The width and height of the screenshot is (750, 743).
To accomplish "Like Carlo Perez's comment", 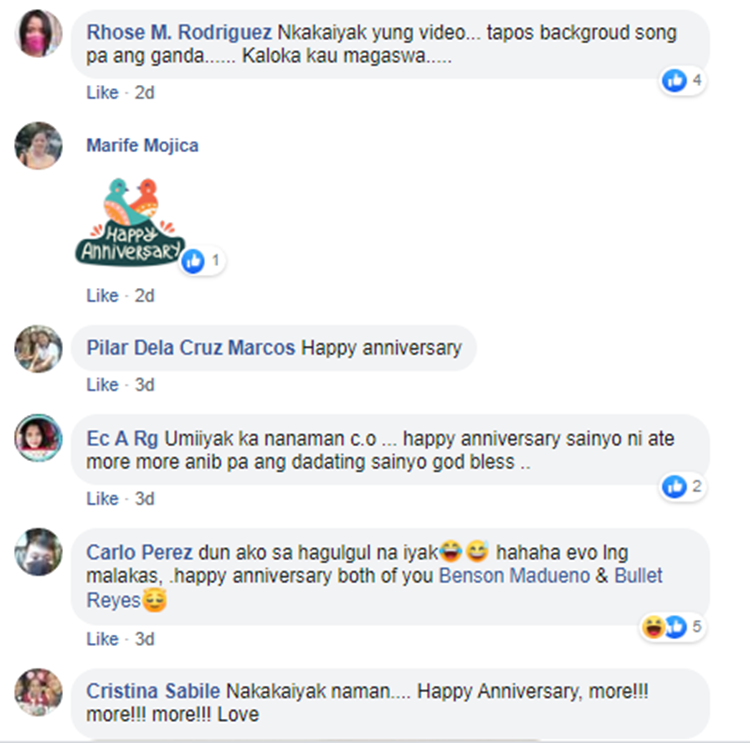I will [x=102, y=639].
